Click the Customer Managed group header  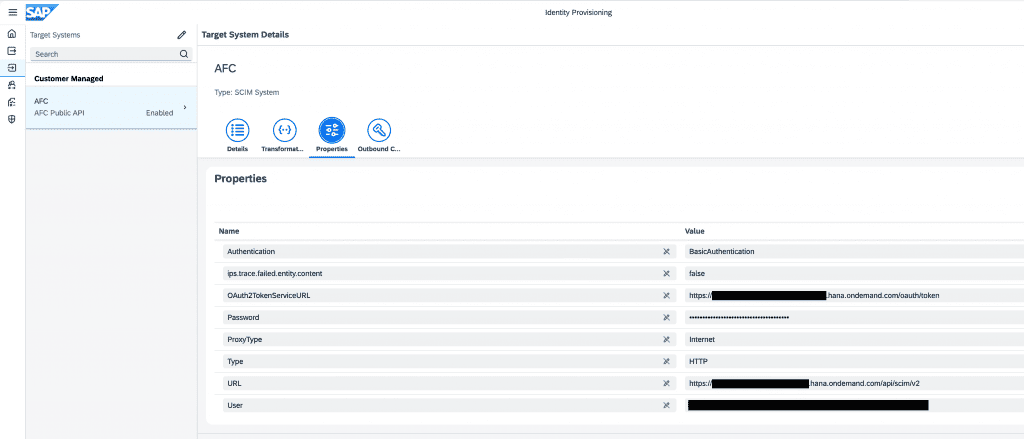pyautogui.click(x=69, y=78)
